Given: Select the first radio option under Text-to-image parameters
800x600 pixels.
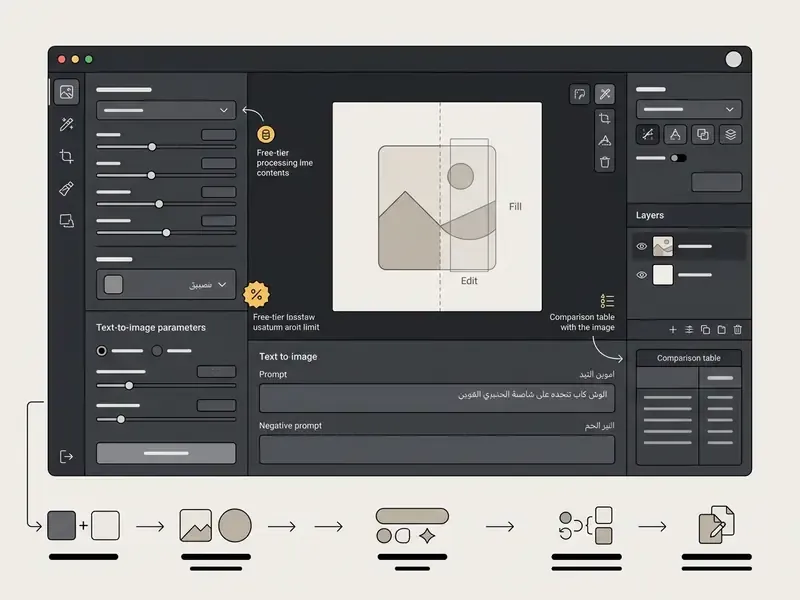Looking at the screenshot, I should pyautogui.click(x=102, y=351).
